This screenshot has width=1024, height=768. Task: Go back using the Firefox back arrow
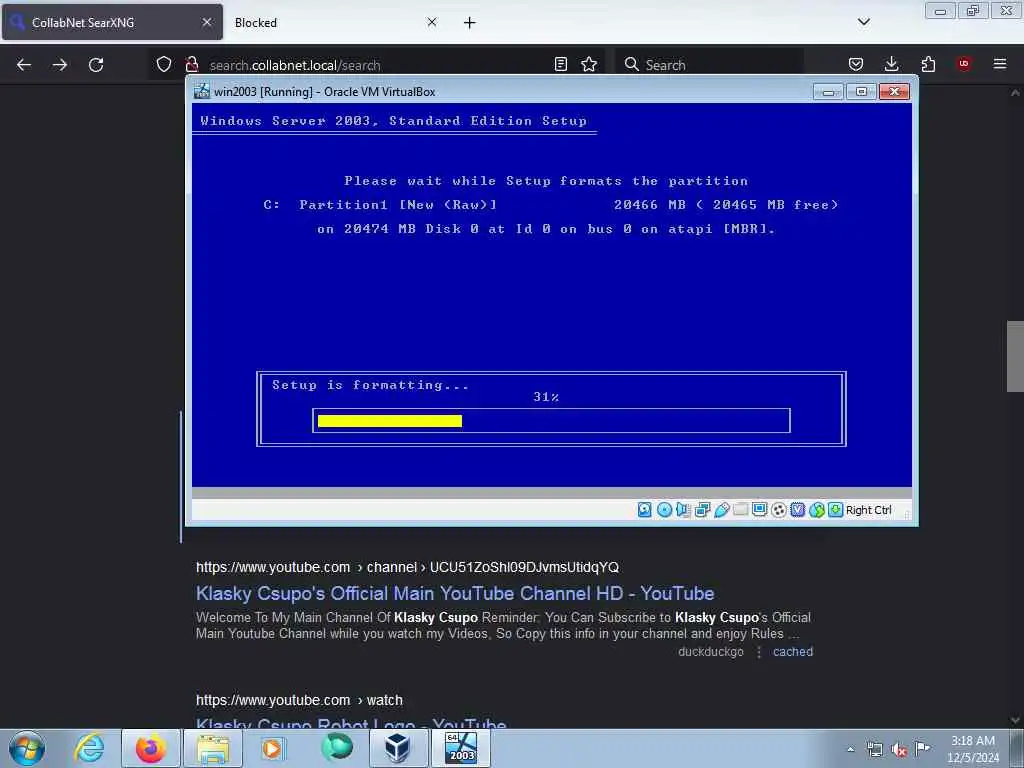coord(24,65)
